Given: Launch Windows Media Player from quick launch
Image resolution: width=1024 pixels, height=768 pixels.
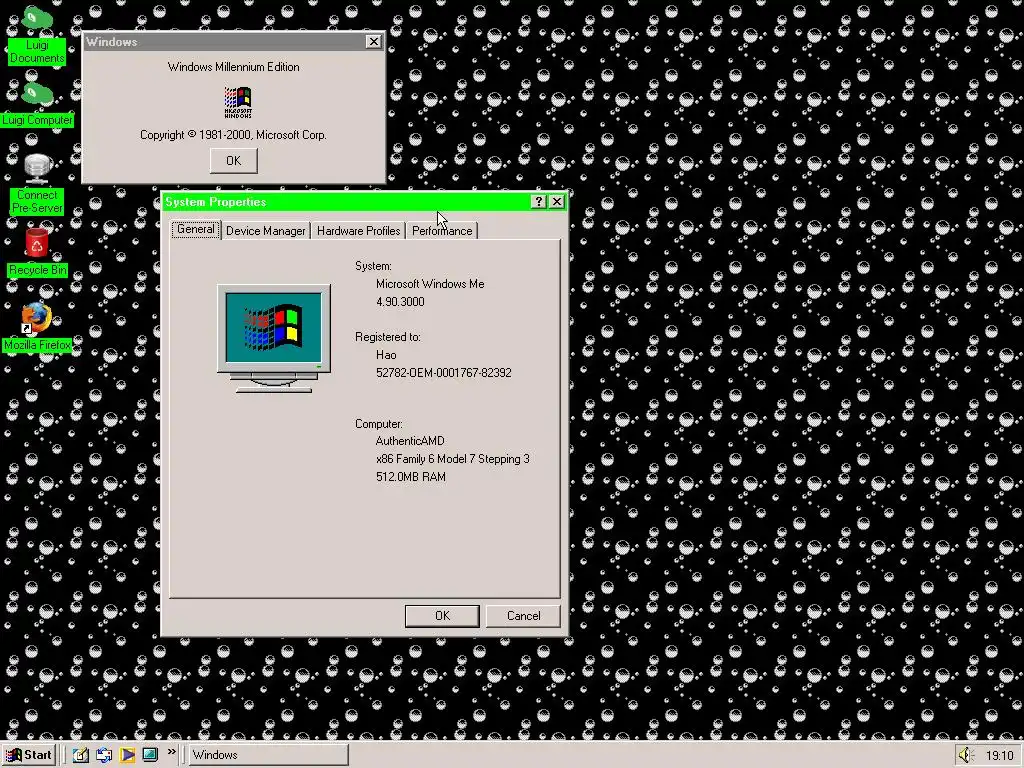Looking at the screenshot, I should point(127,755).
